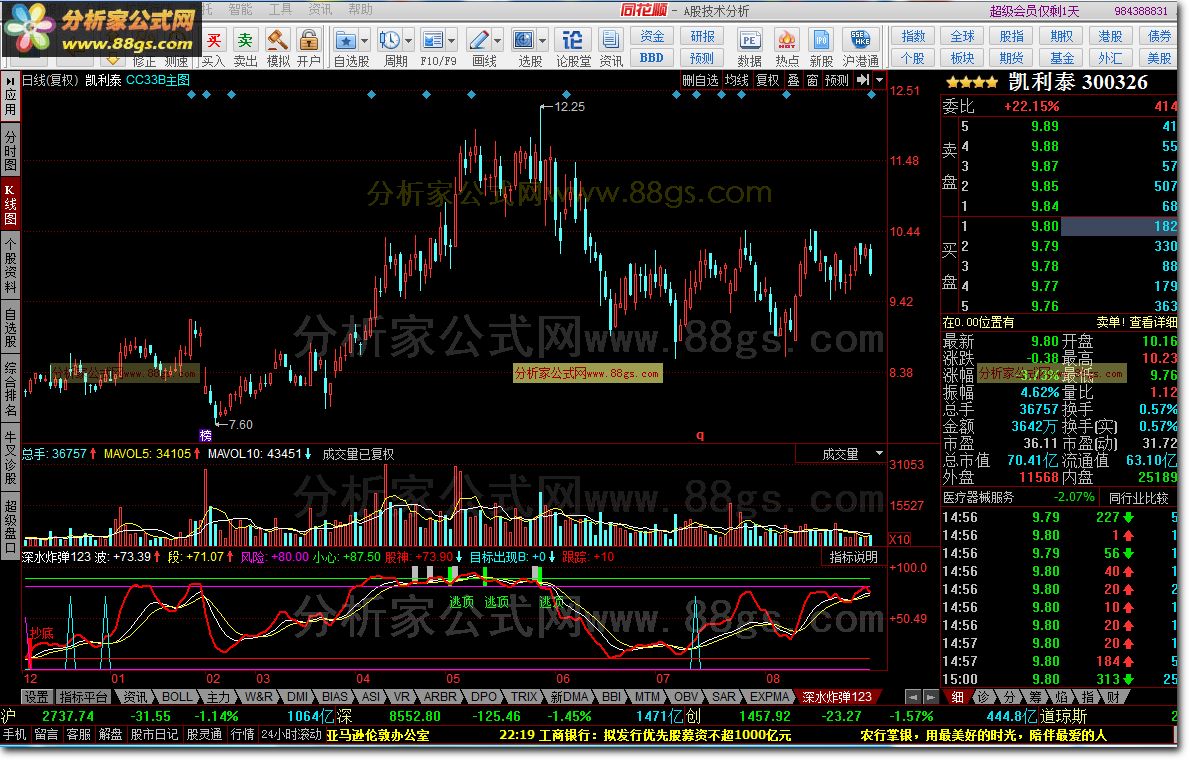The width and height of the screenshot is (1190, 760).
Task: Open the chart header dropdown arrow
Action: 879,80
